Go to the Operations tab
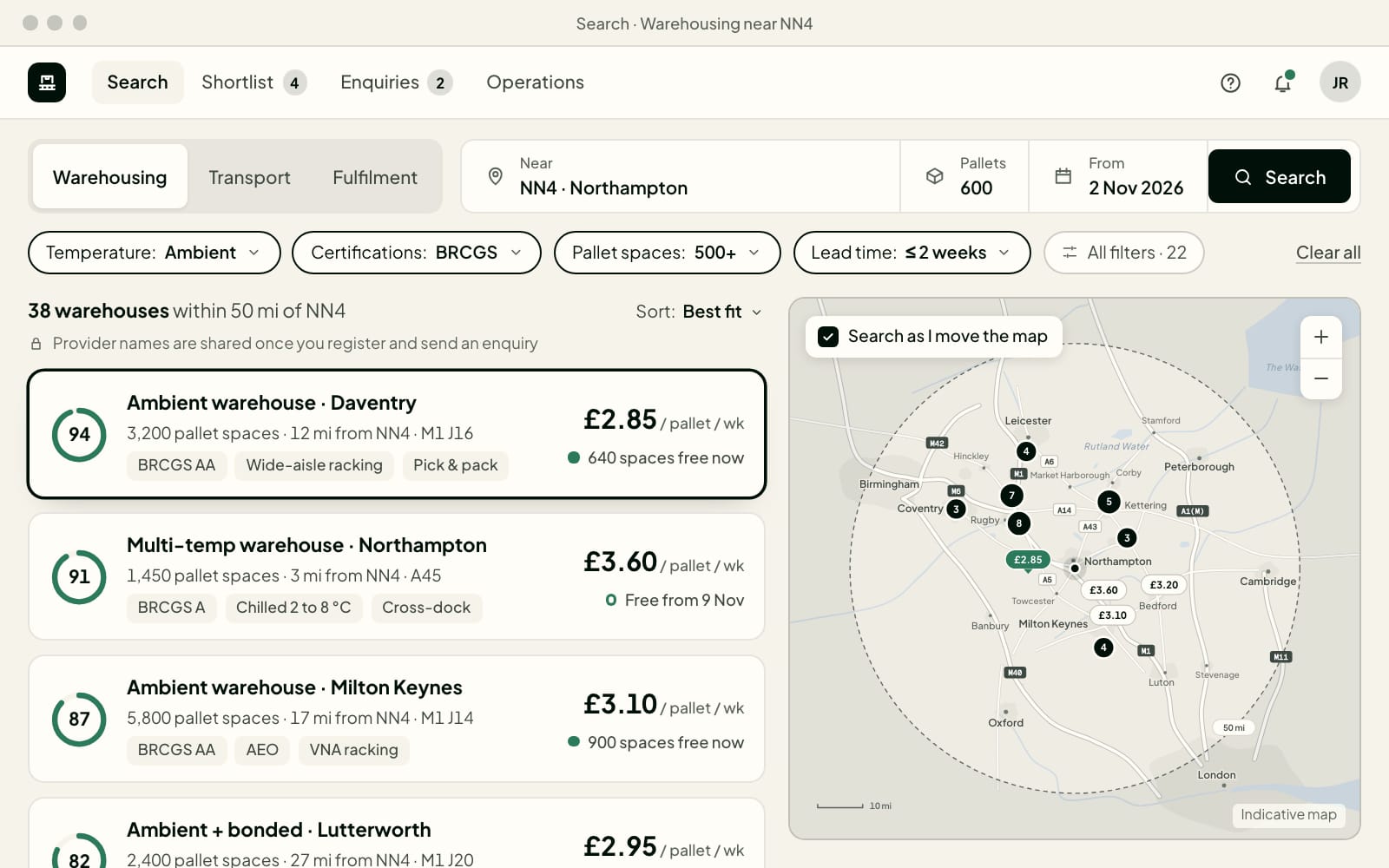Screen dimensions: 1389x868 535,82
